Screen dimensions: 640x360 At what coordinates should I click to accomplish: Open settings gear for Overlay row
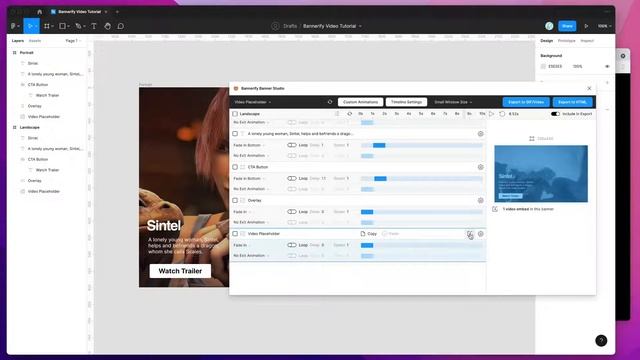480,200
